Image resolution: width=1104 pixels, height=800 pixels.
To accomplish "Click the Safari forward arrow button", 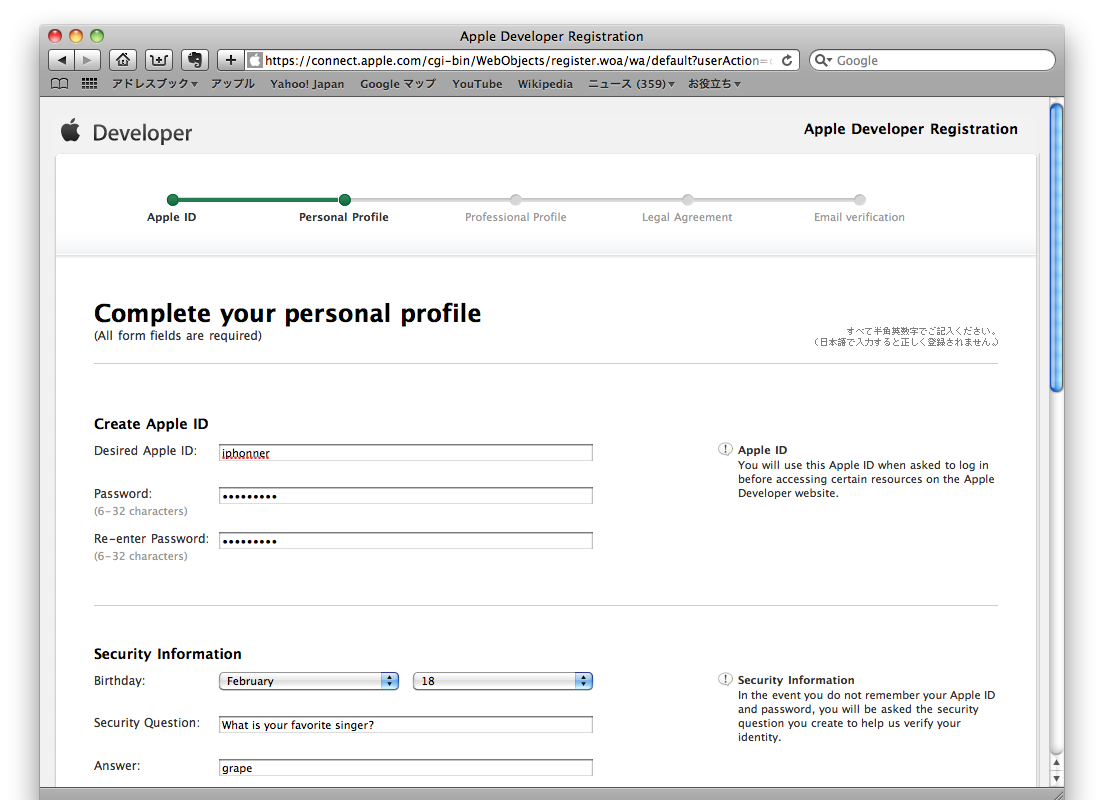I will pos(88,60).
